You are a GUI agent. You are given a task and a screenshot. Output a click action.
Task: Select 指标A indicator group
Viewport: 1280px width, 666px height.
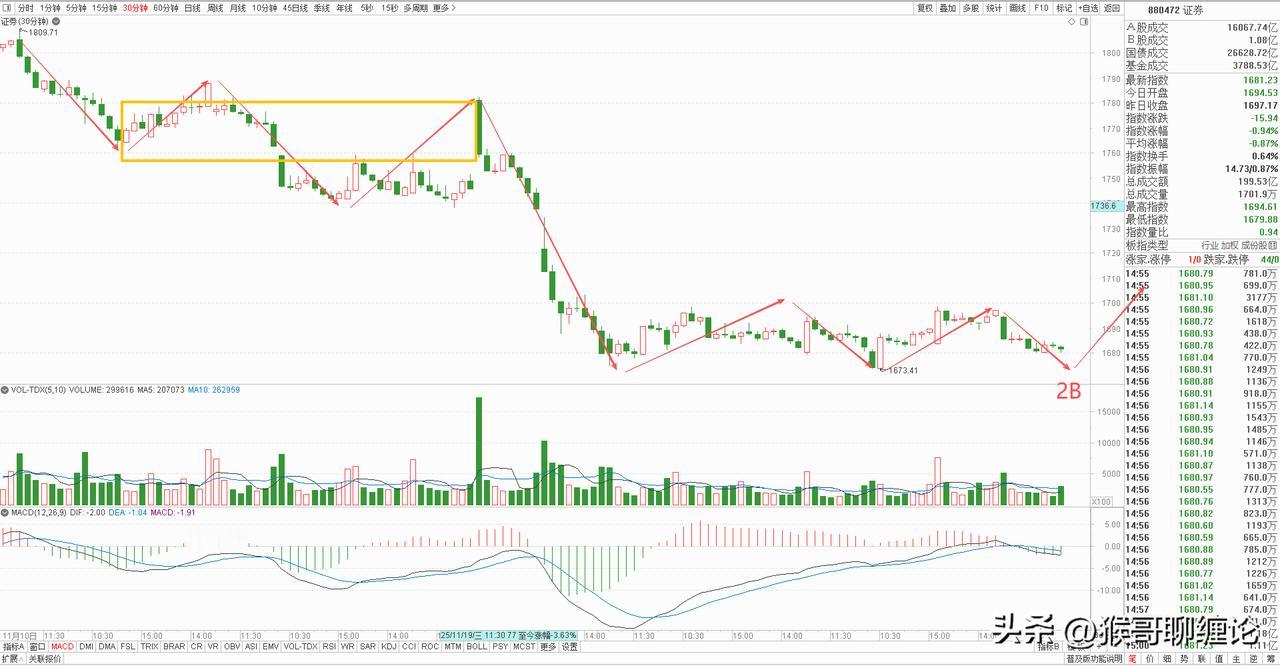point(13,646)
